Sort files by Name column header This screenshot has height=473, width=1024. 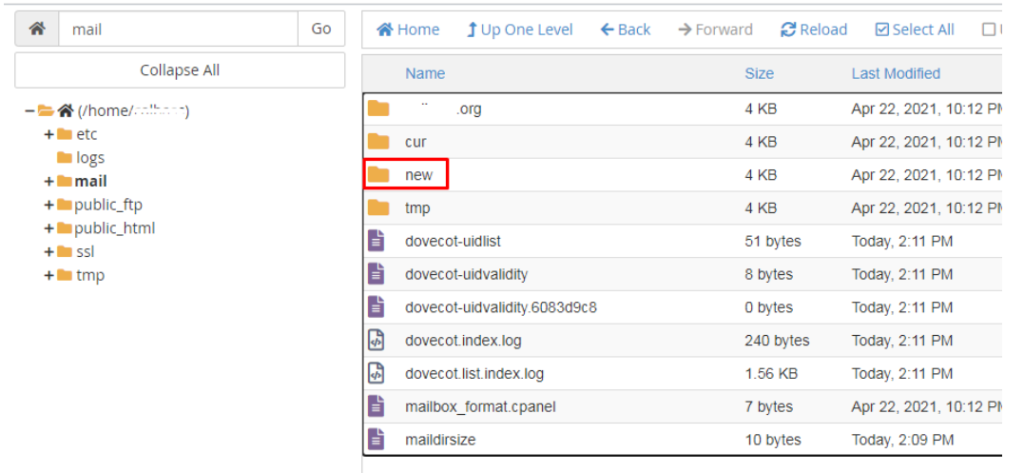(x=425, y=73)
